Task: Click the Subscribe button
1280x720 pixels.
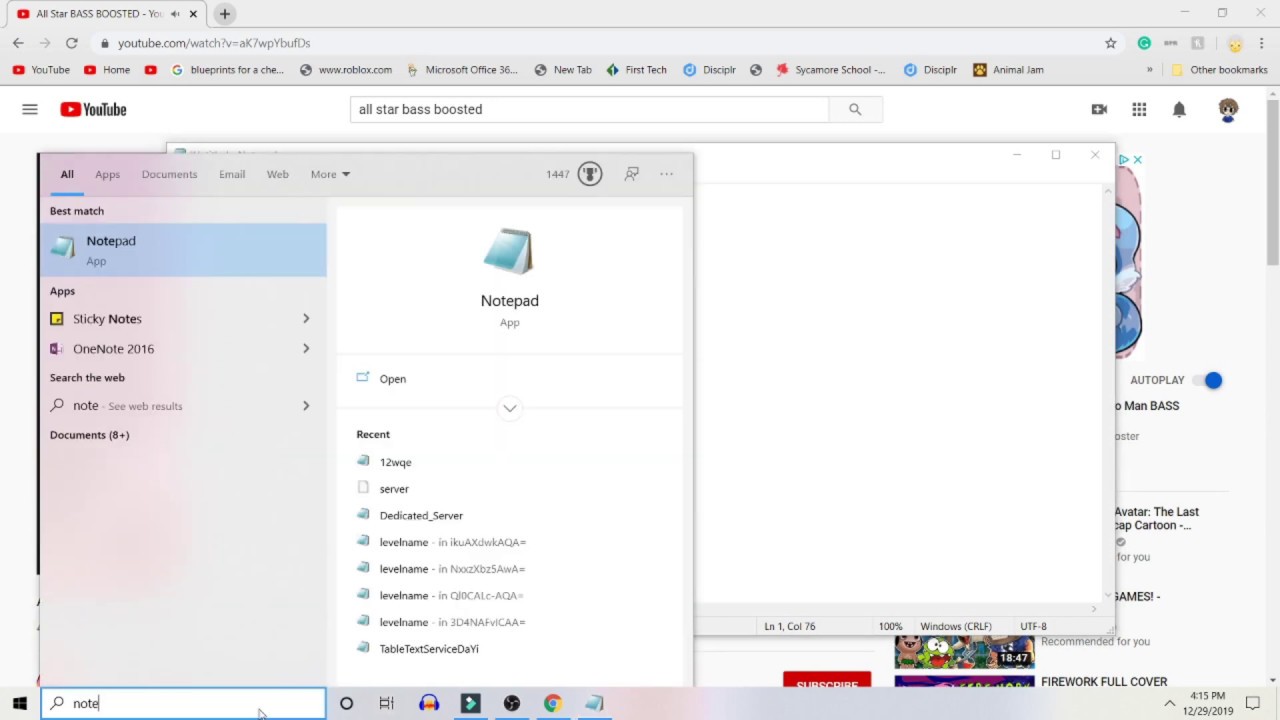Action: (x=827, y=682)
